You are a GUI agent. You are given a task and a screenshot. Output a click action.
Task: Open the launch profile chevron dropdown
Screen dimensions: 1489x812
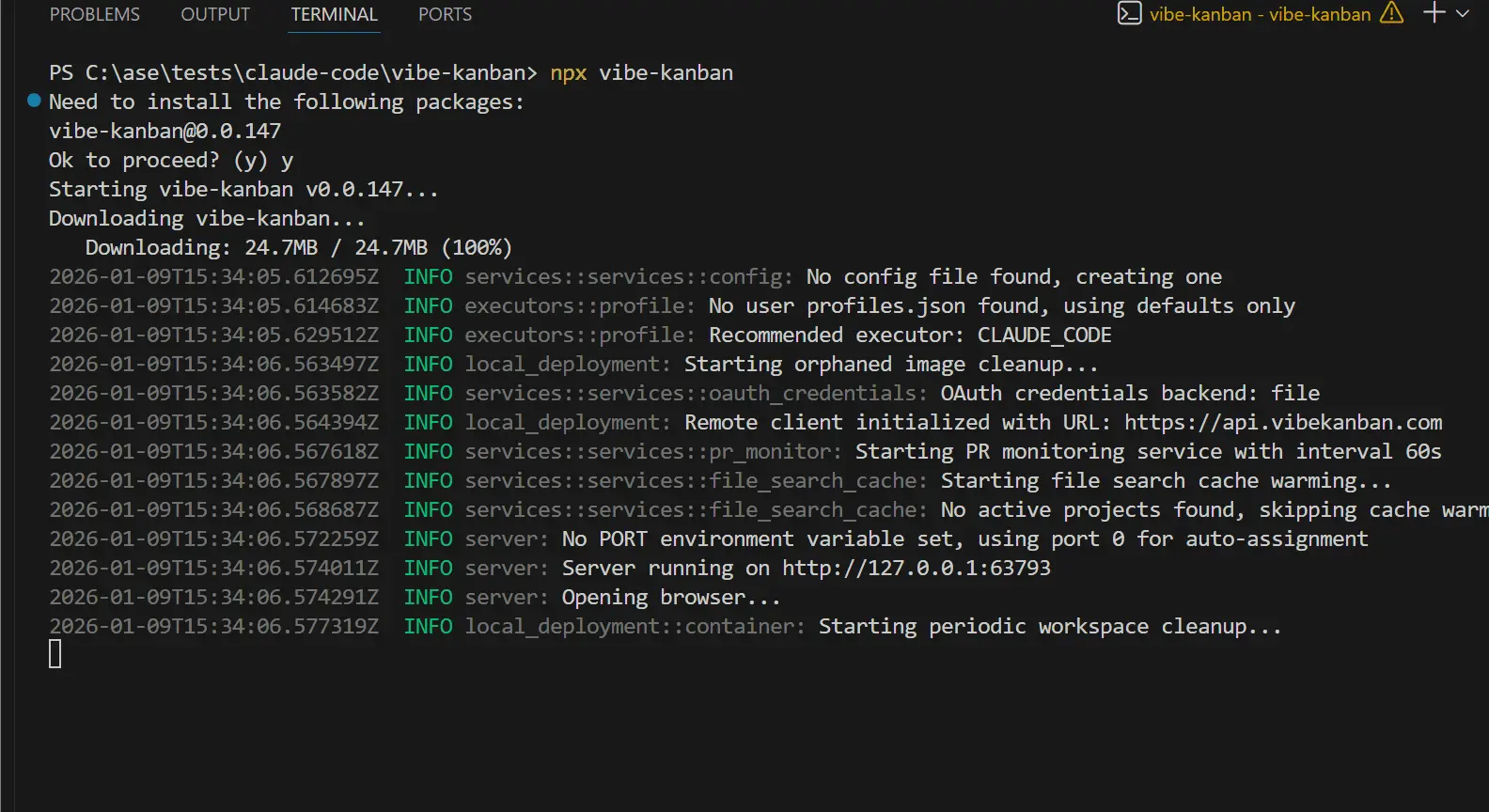point(1463,14)
